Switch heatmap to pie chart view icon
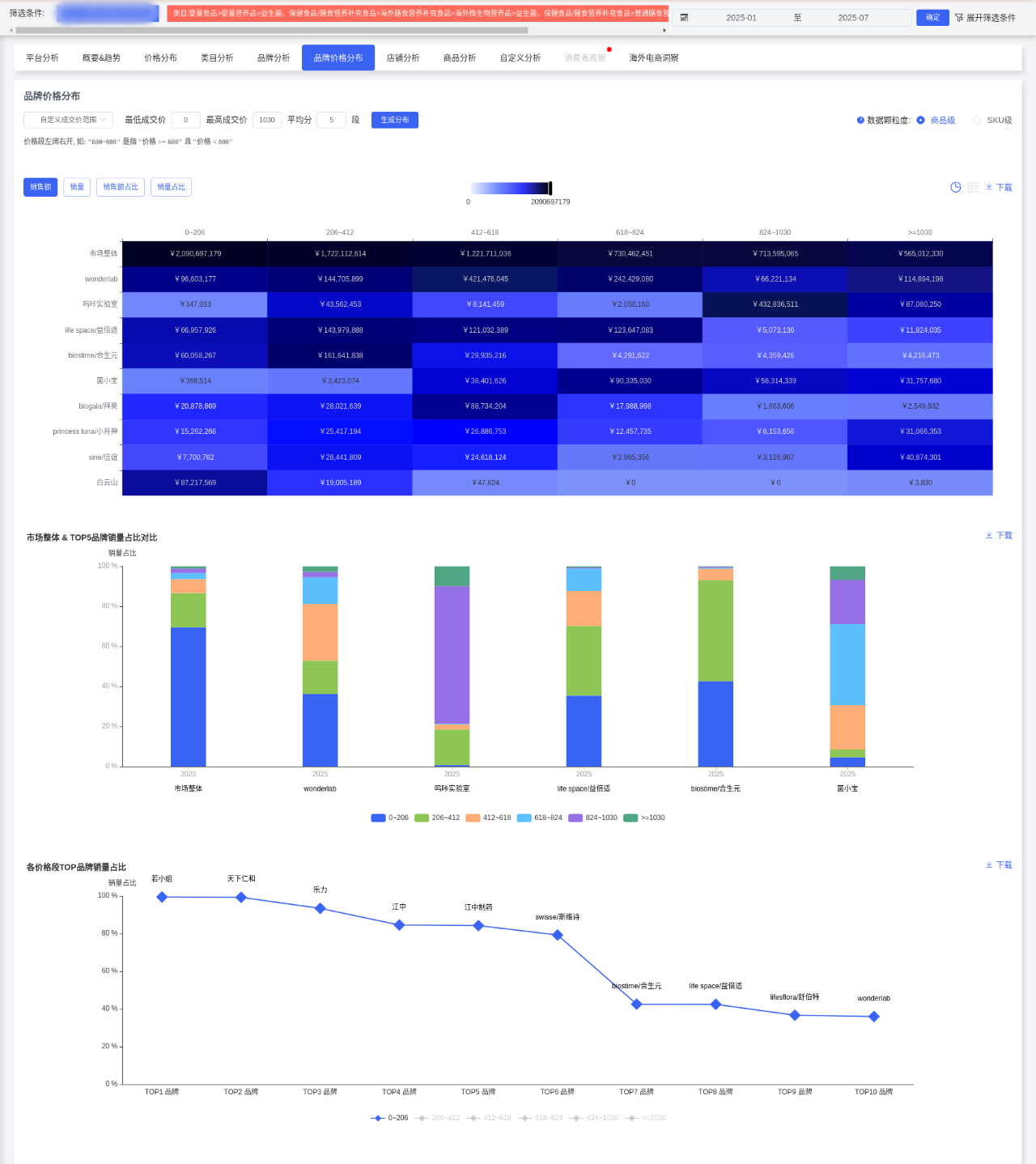Viewport: 1036px width, 1164px height. (x=955, y=187)
